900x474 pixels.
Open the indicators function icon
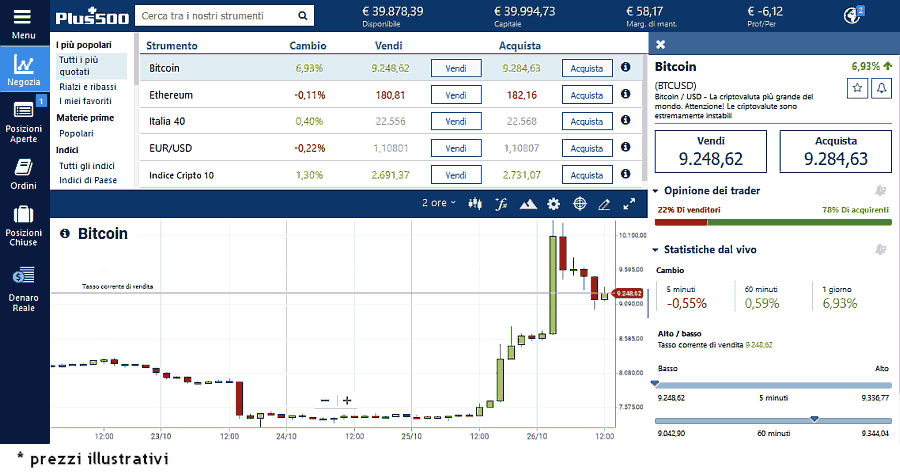point(502,203)
